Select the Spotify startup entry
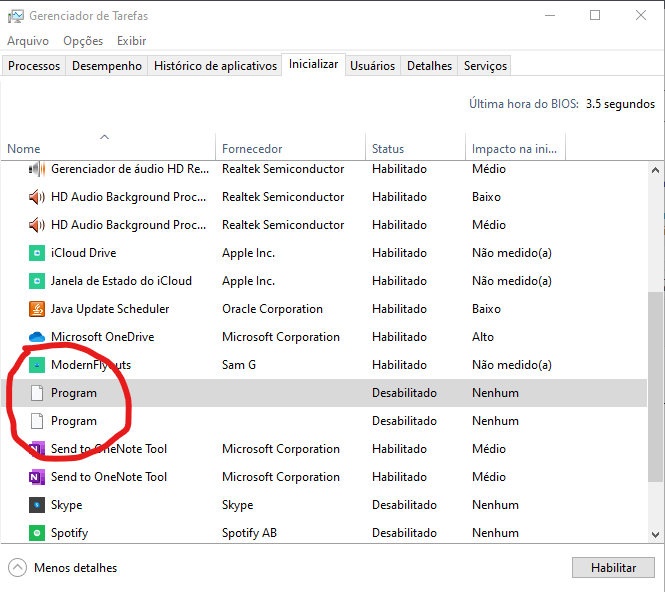This screenshot has height=592, width=665. click(x=324, y=533)
